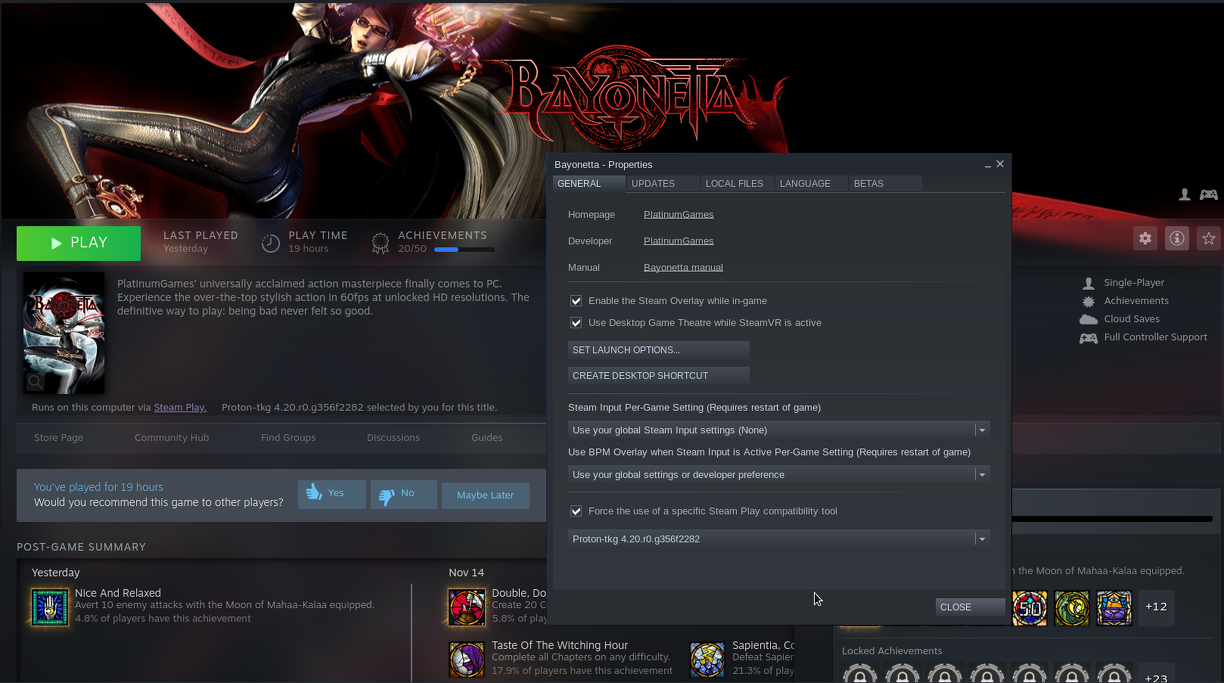The height and width of the screenshot is (683, 1224).
Task: Open Discussions in library nav
Action: click(x=393, y=438)
